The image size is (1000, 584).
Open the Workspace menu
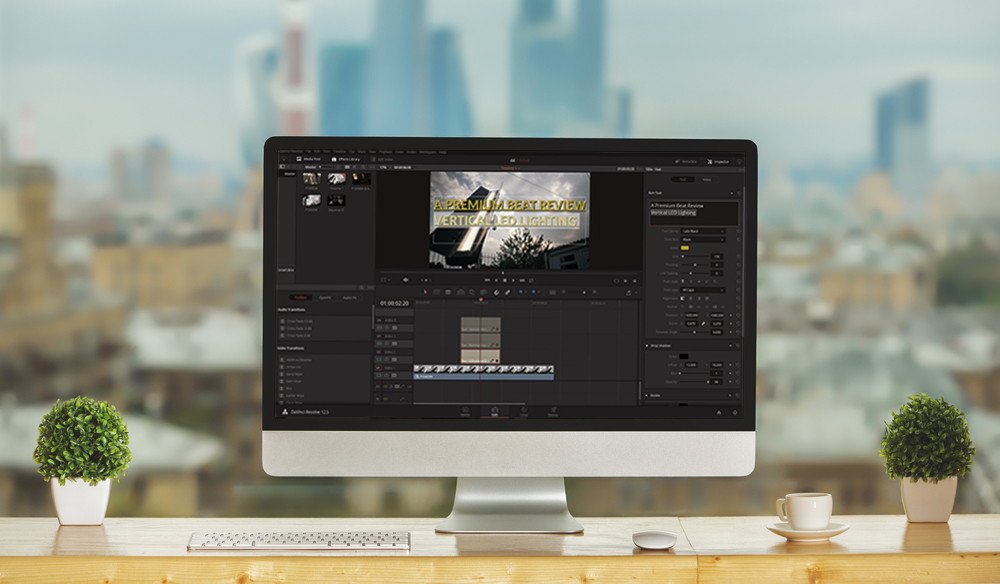point(426,148)
